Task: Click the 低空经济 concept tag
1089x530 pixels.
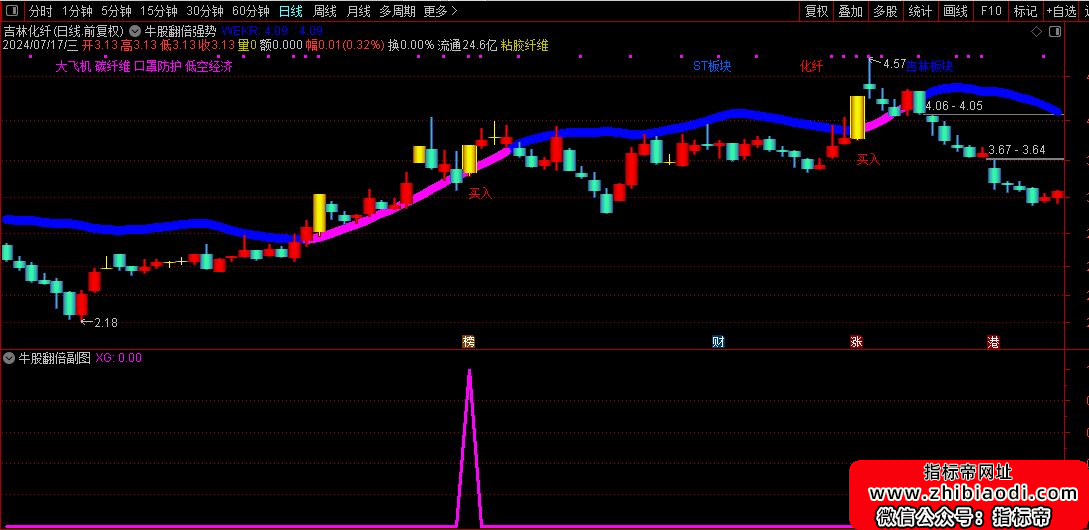Action: (x=208, y=67)
